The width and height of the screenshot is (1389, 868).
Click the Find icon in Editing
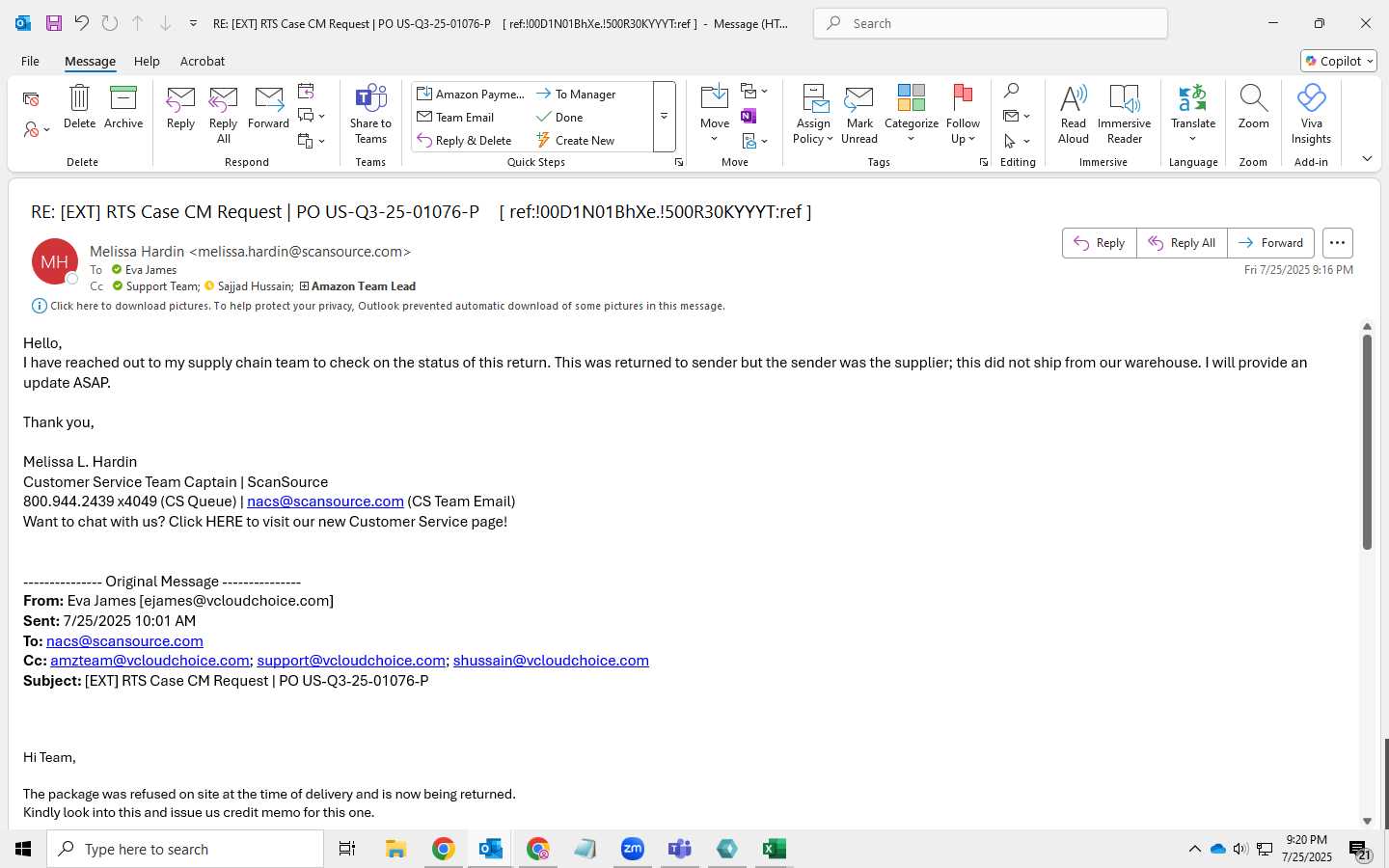pyautogui.click(x=1011, y=91)
